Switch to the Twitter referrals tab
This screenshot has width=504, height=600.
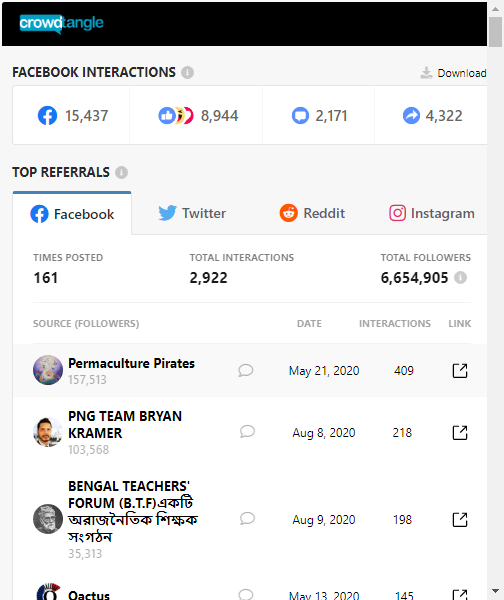pyautogui.click(x=192, y=213)
